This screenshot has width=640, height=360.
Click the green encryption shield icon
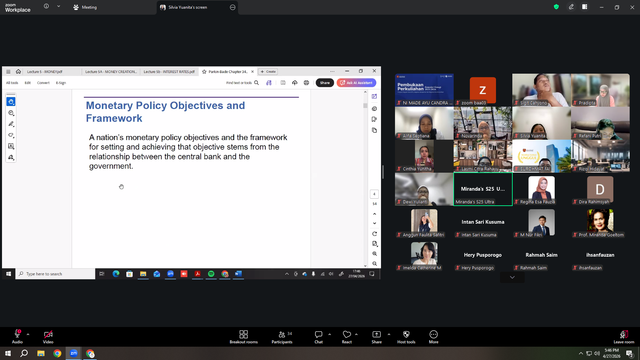pyautogui.click(x=556, y=7)
